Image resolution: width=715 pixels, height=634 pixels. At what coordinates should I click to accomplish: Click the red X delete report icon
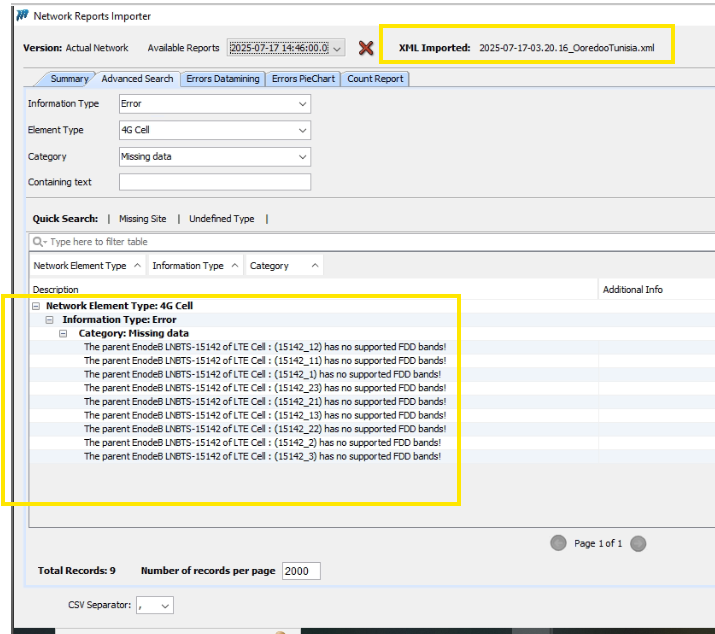point(366,48)
